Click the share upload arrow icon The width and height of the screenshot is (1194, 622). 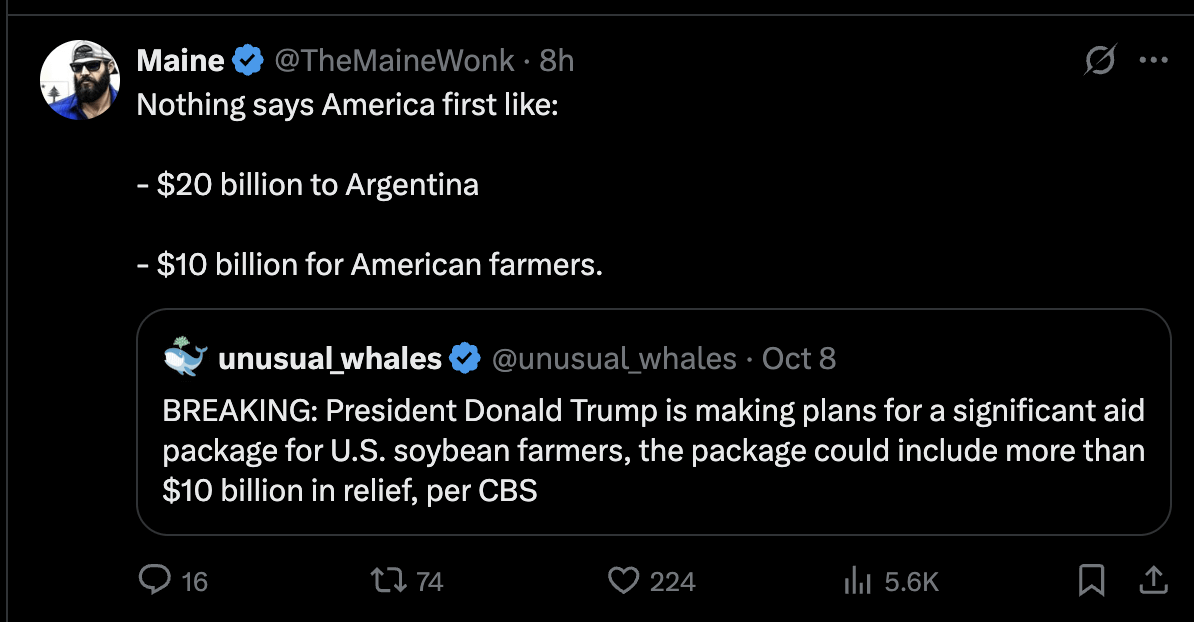click(1152, 579)
